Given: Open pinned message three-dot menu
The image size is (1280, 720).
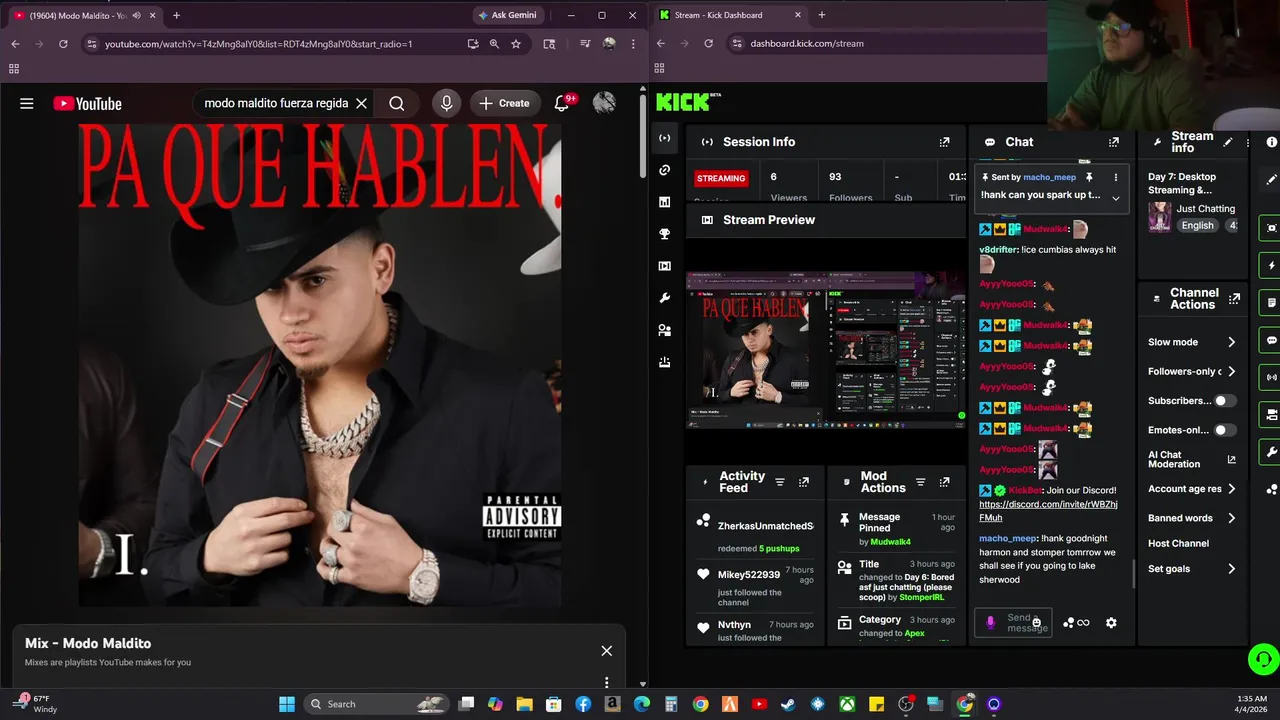Looking at the screenshot, I should [1116, 177].
